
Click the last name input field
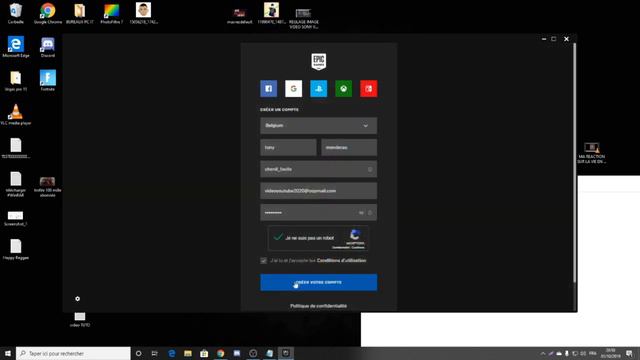click(349, 147)
